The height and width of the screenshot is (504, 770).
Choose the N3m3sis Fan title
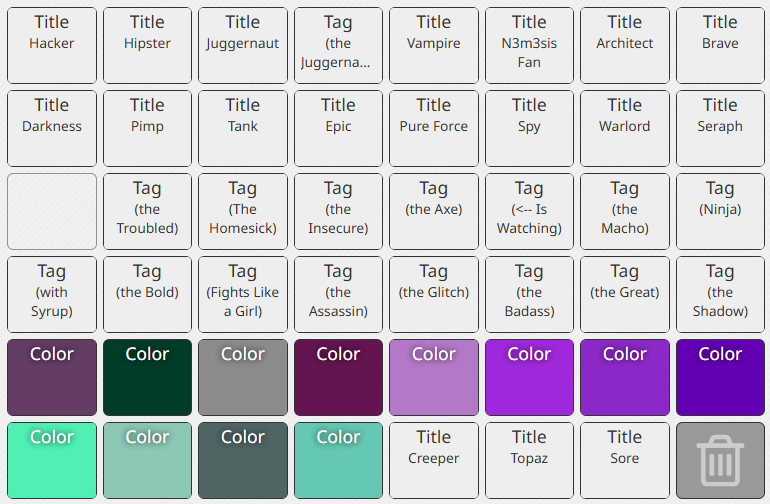[x=529, y=46]
